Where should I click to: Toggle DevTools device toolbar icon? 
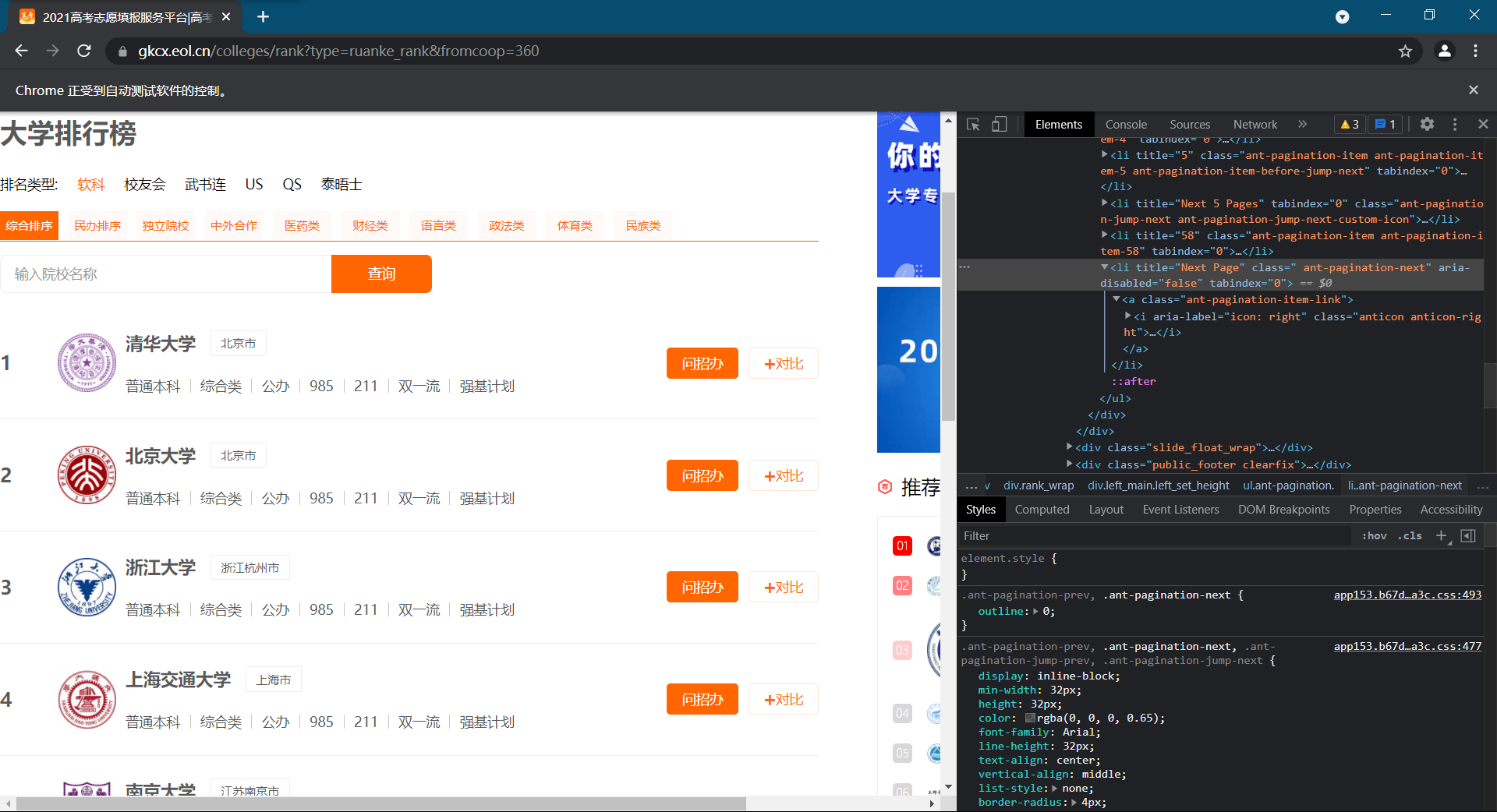tap(999, 125)
